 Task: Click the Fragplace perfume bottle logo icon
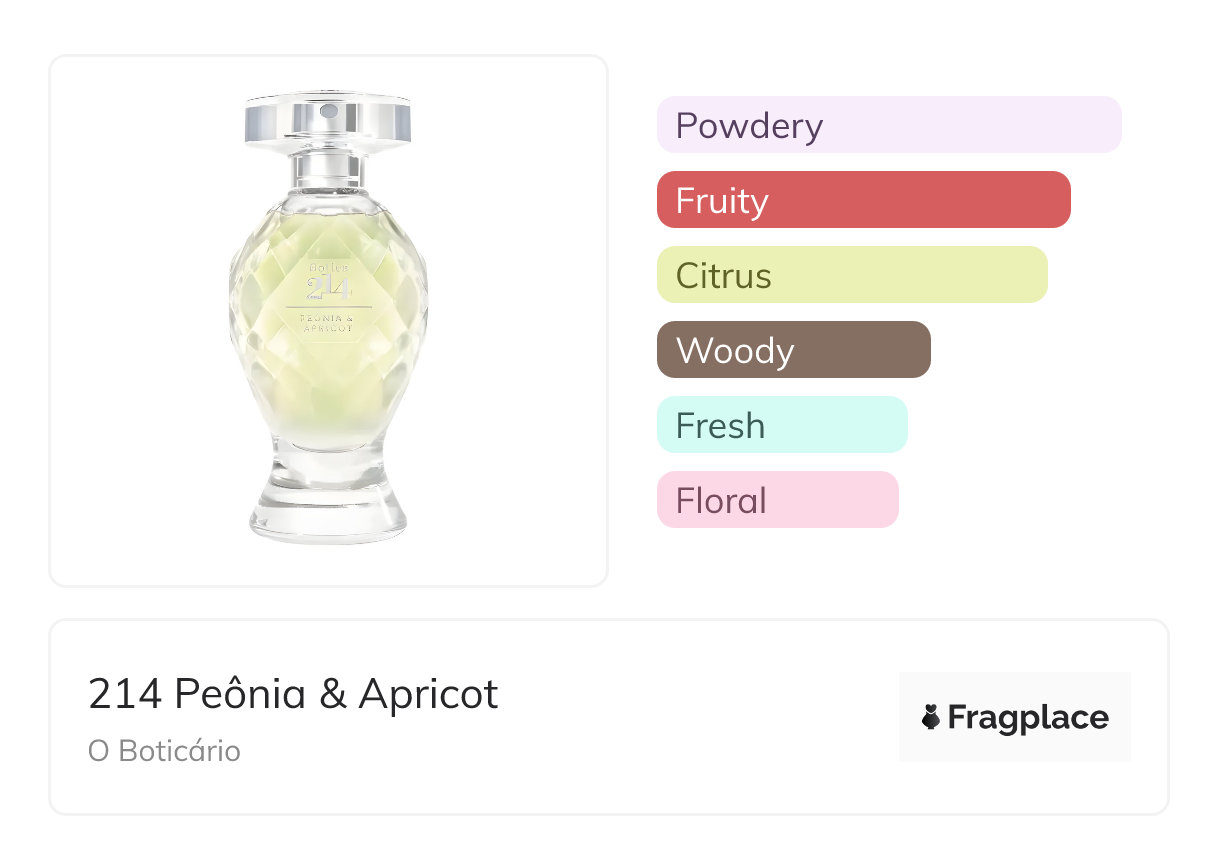point(931,717)
